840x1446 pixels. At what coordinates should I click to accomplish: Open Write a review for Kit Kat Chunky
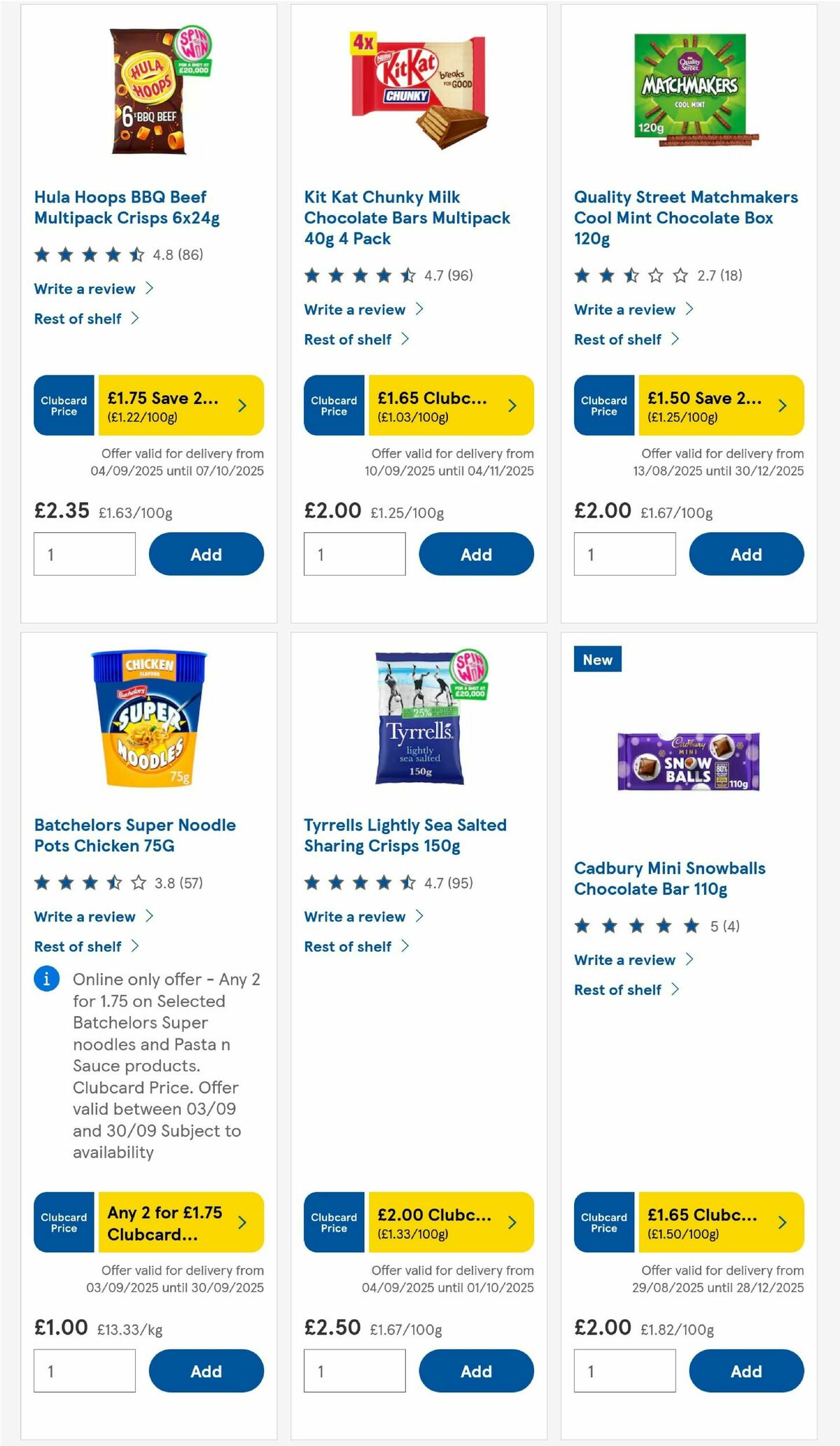tap(354, 309)
